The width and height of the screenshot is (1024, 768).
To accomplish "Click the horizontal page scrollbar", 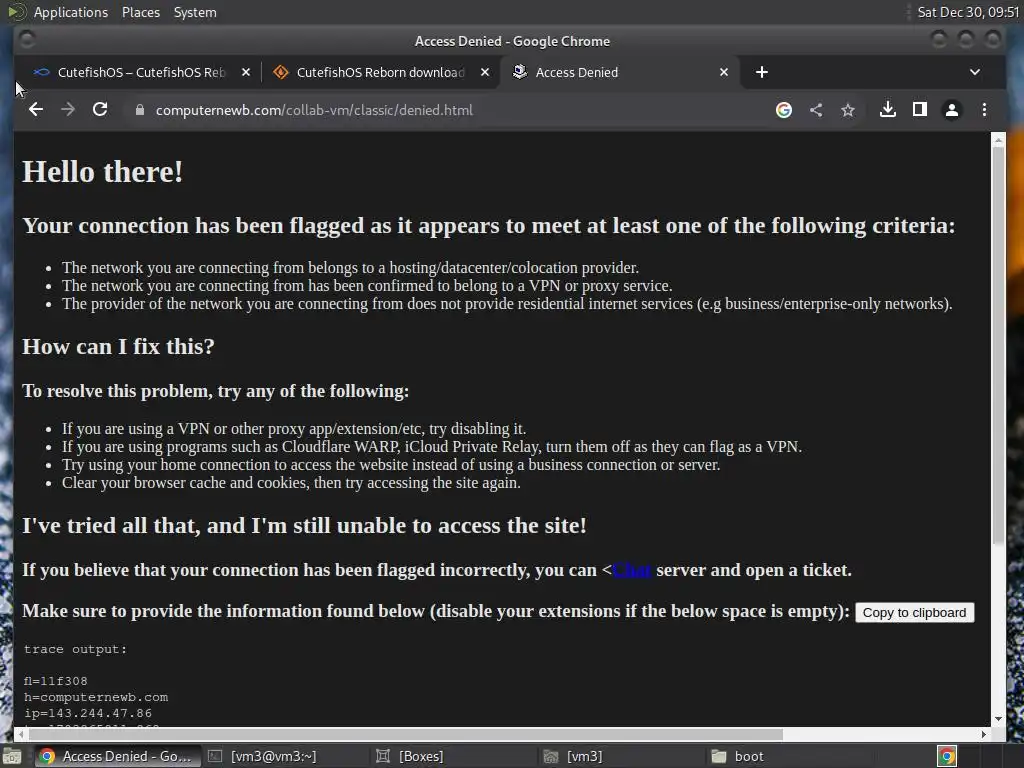I will [x=405, y=734].
